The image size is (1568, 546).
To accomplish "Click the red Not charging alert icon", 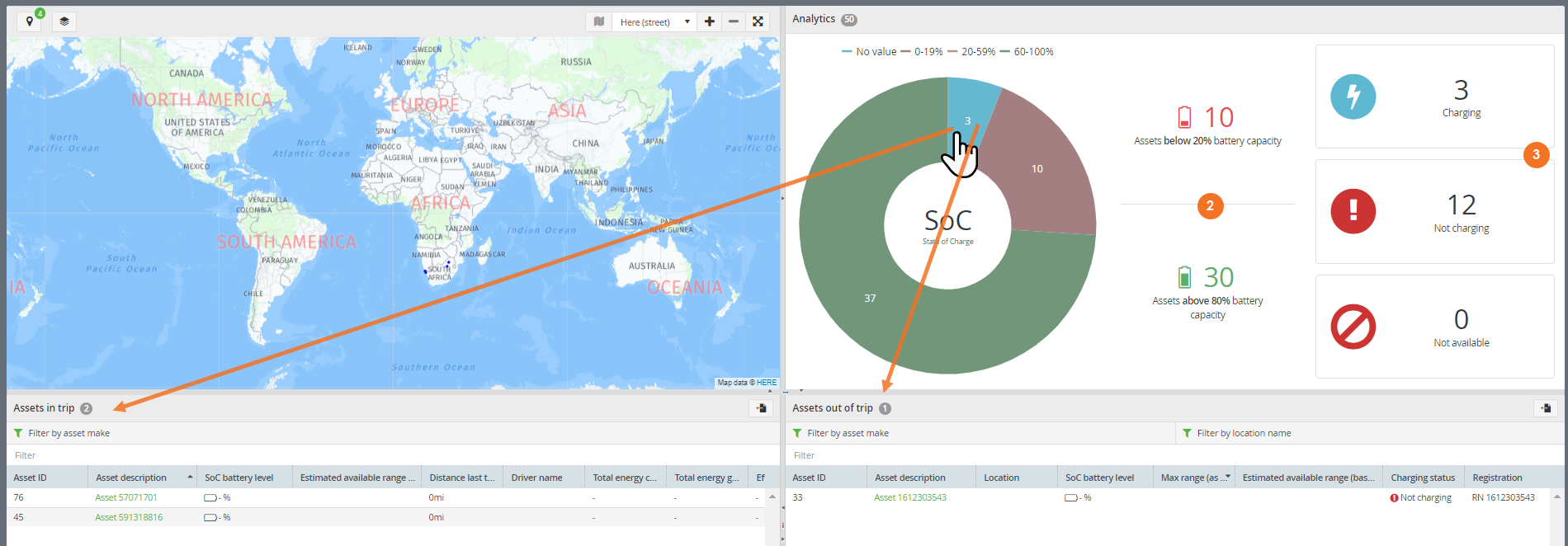I will coord(1353,211).
